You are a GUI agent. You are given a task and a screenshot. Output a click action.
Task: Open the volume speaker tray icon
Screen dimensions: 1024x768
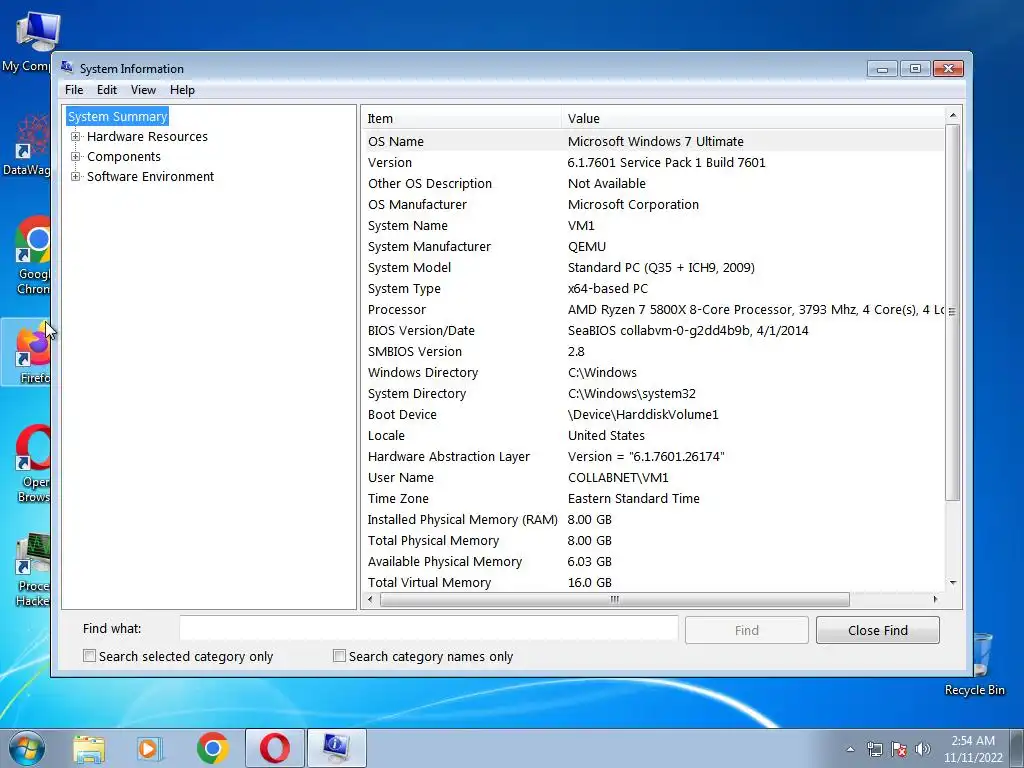pos(923,749)
